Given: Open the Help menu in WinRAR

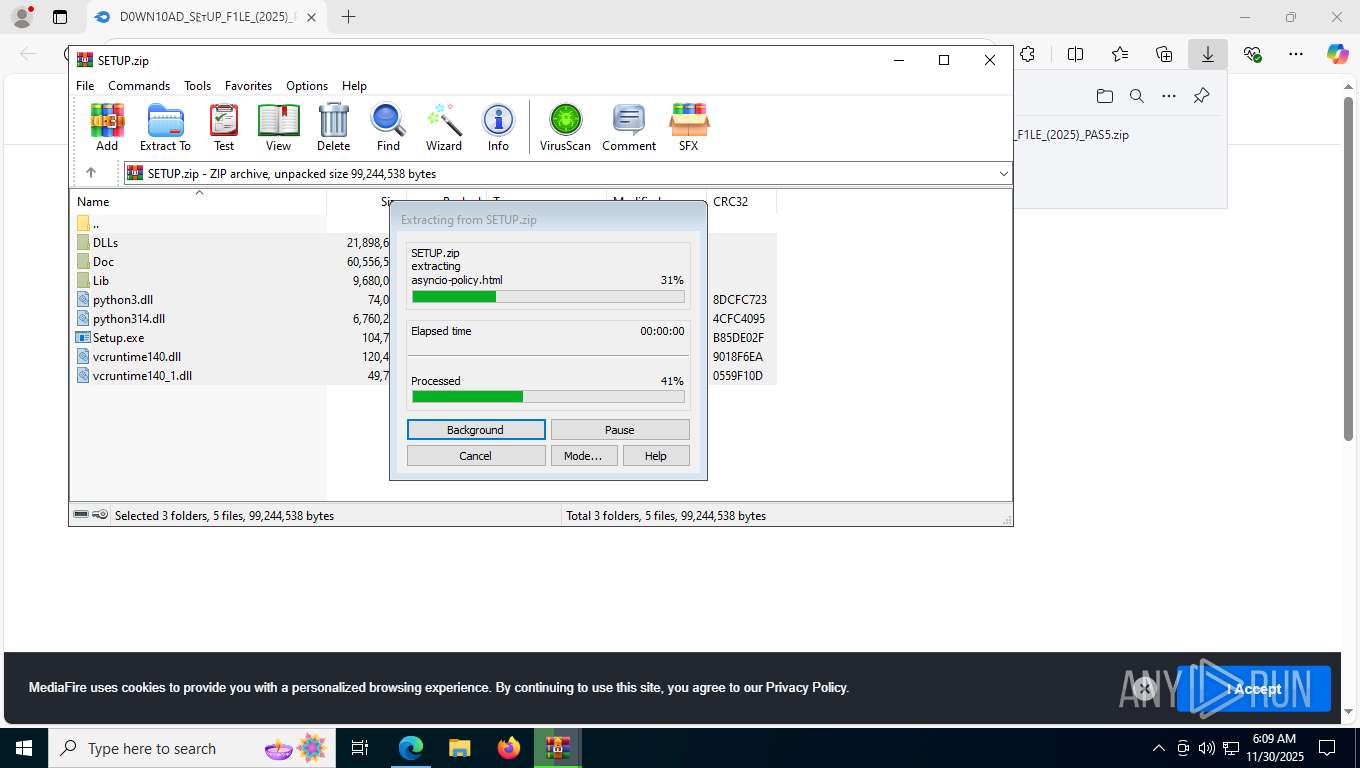Looking at the screenshot, I should click(354, 86).
